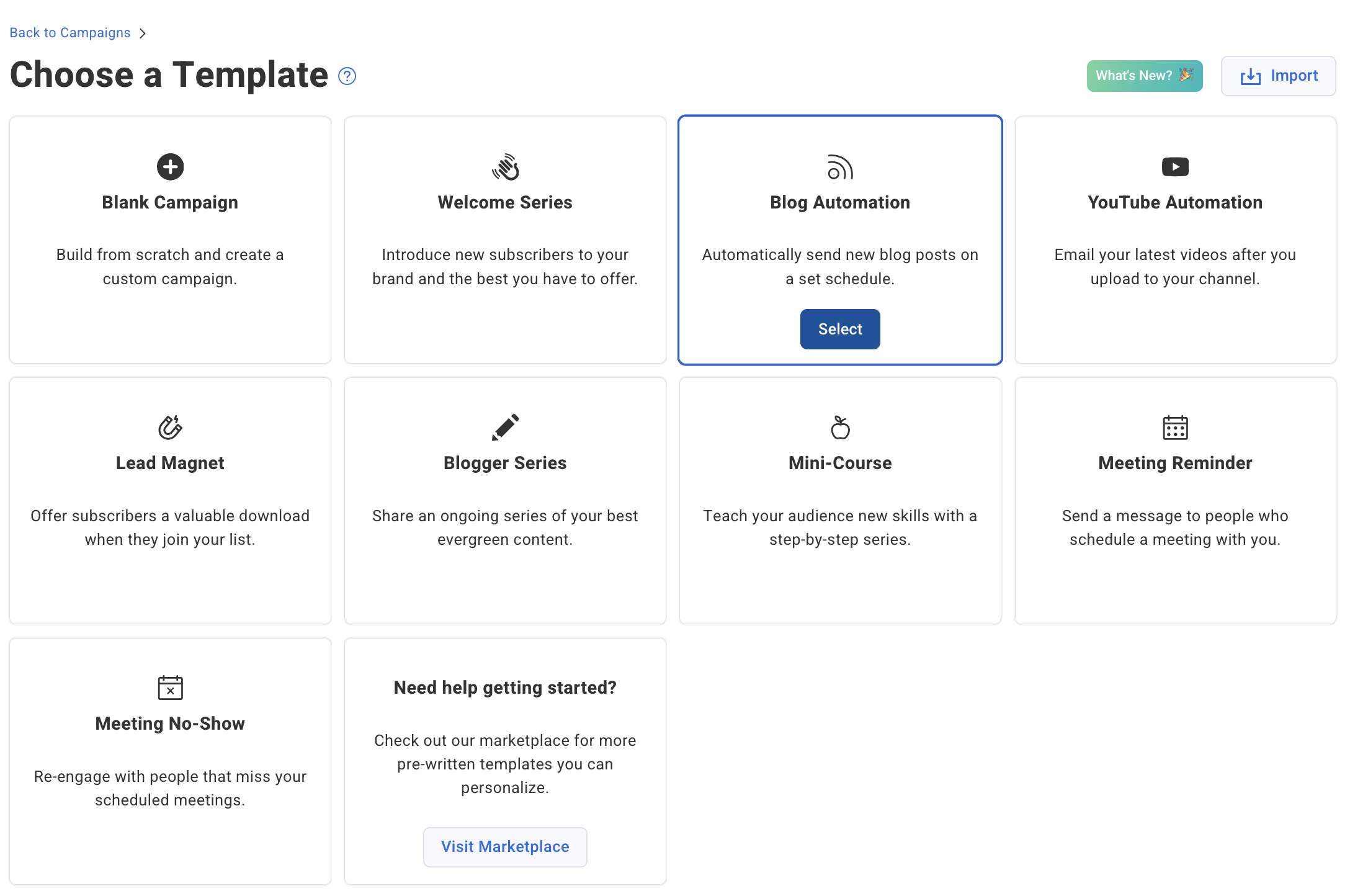This screenshot has width=1350, height=896.
Task: Select the Welcome Series template card
Action: (504, 240)
